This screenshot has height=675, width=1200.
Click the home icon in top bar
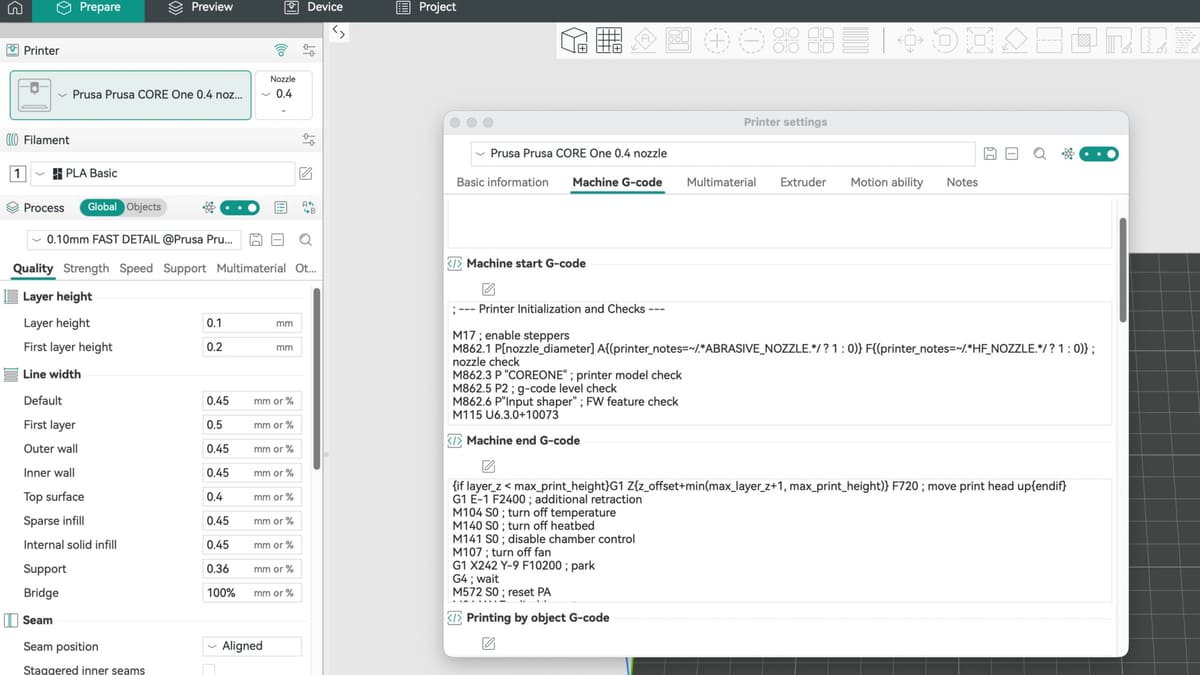[x=15, y=8]
